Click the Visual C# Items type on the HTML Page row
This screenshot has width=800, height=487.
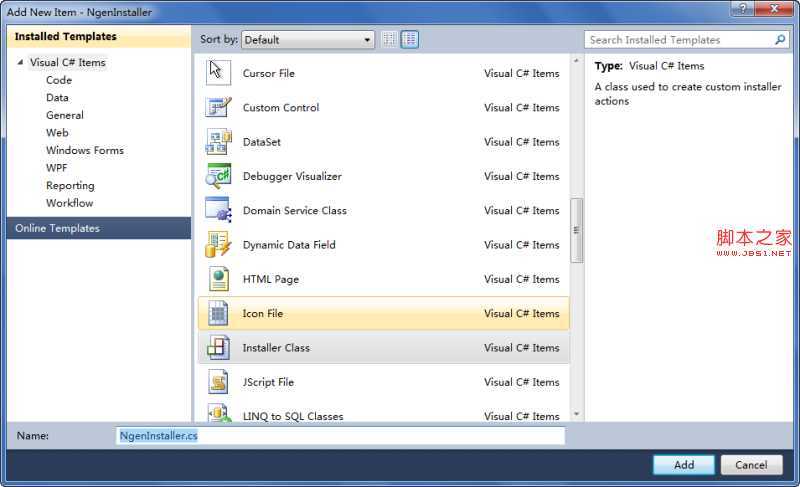click(522, 279)
